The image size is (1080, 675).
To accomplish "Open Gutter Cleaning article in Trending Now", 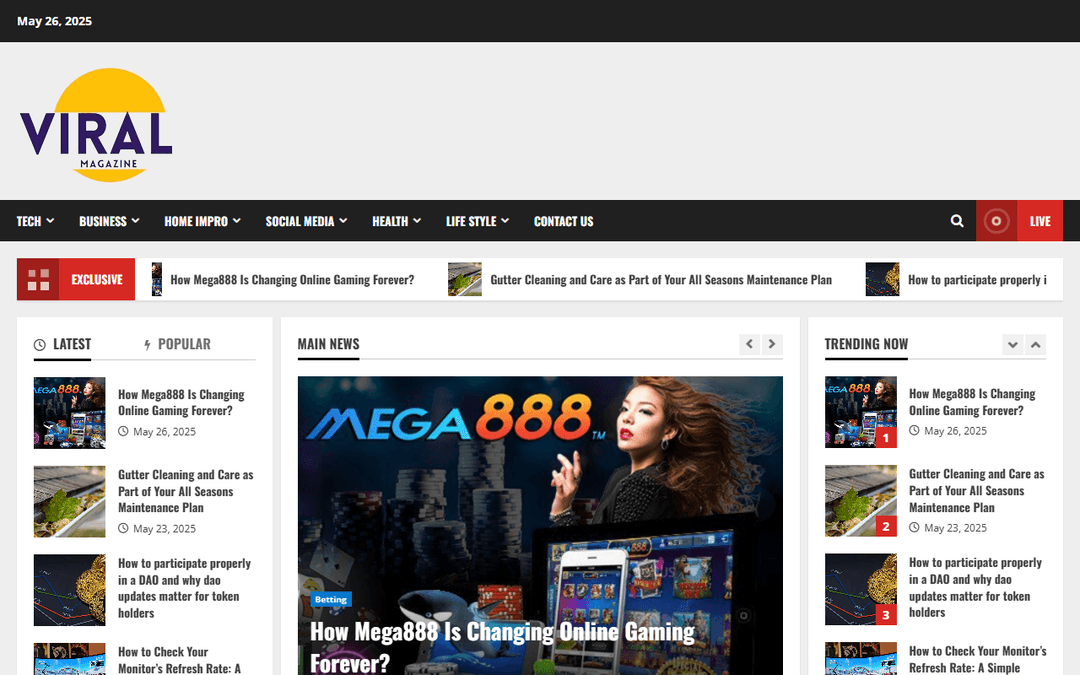I will click(x=976, y=490).
